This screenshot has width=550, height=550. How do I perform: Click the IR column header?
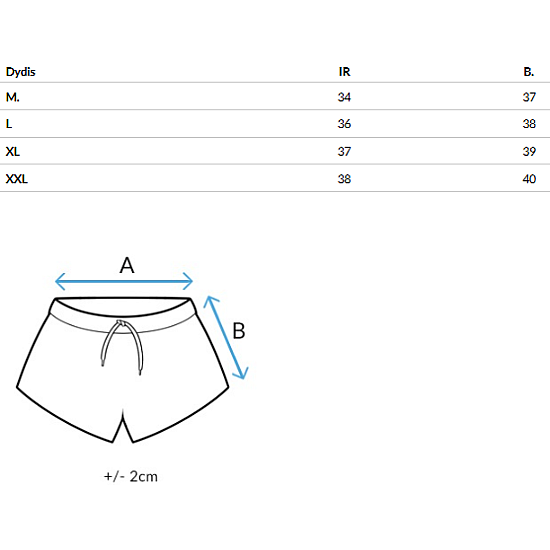pos(344,72)
